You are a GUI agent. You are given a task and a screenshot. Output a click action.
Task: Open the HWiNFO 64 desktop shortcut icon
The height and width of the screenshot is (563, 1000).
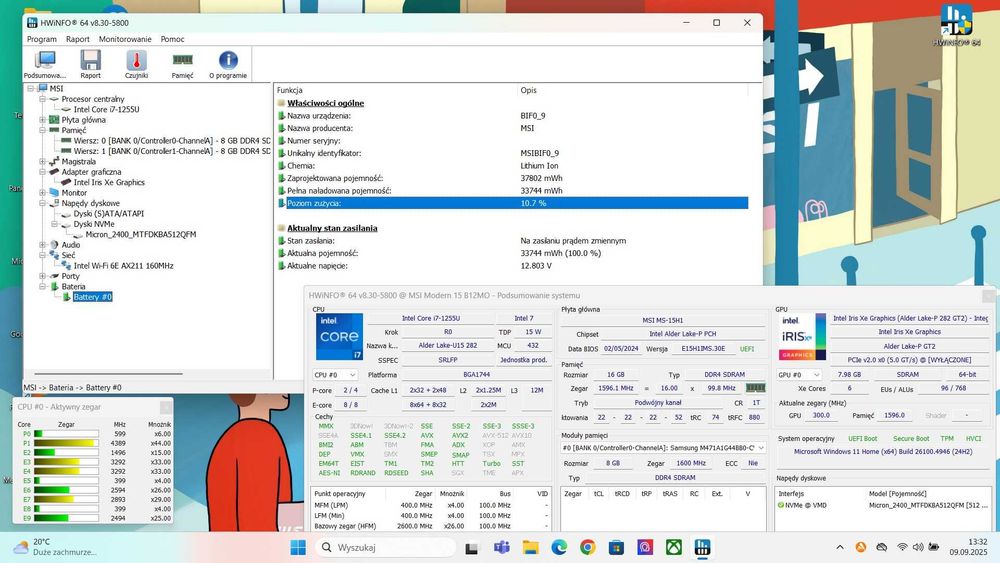tap(956, 26)
